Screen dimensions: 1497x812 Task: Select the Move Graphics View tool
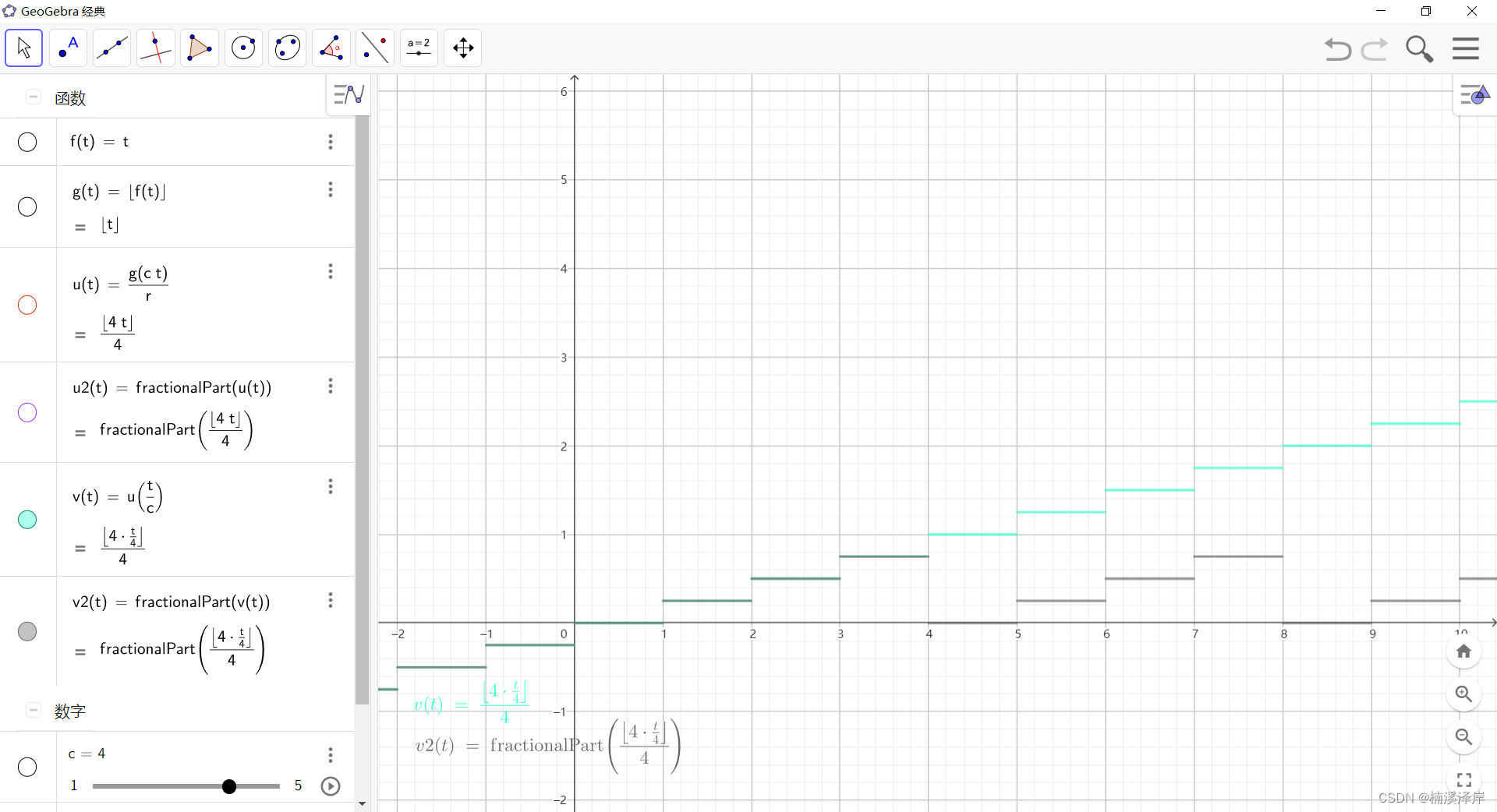point(463,48)
